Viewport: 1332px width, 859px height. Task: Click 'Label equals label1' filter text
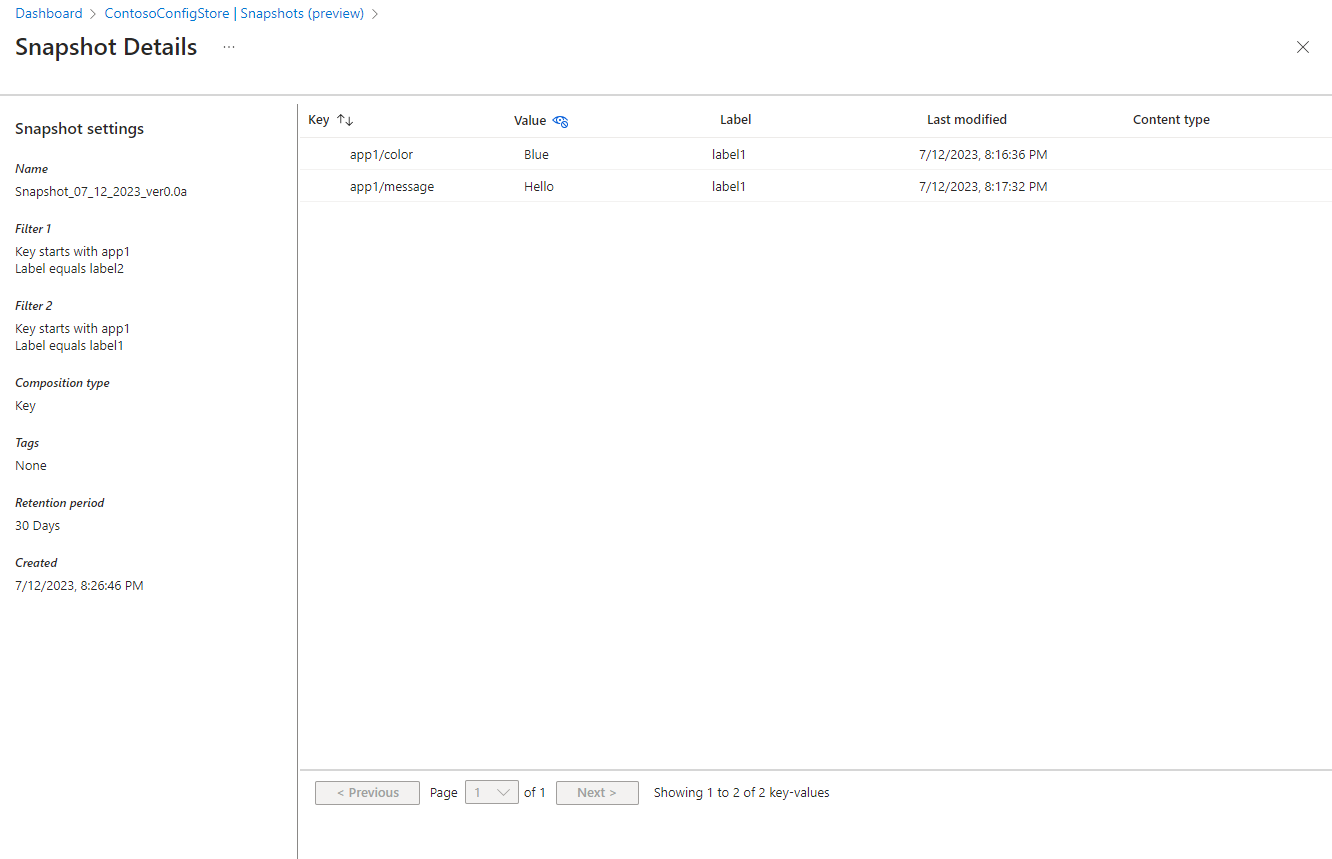pyautogui.click(x=70, y=346)
